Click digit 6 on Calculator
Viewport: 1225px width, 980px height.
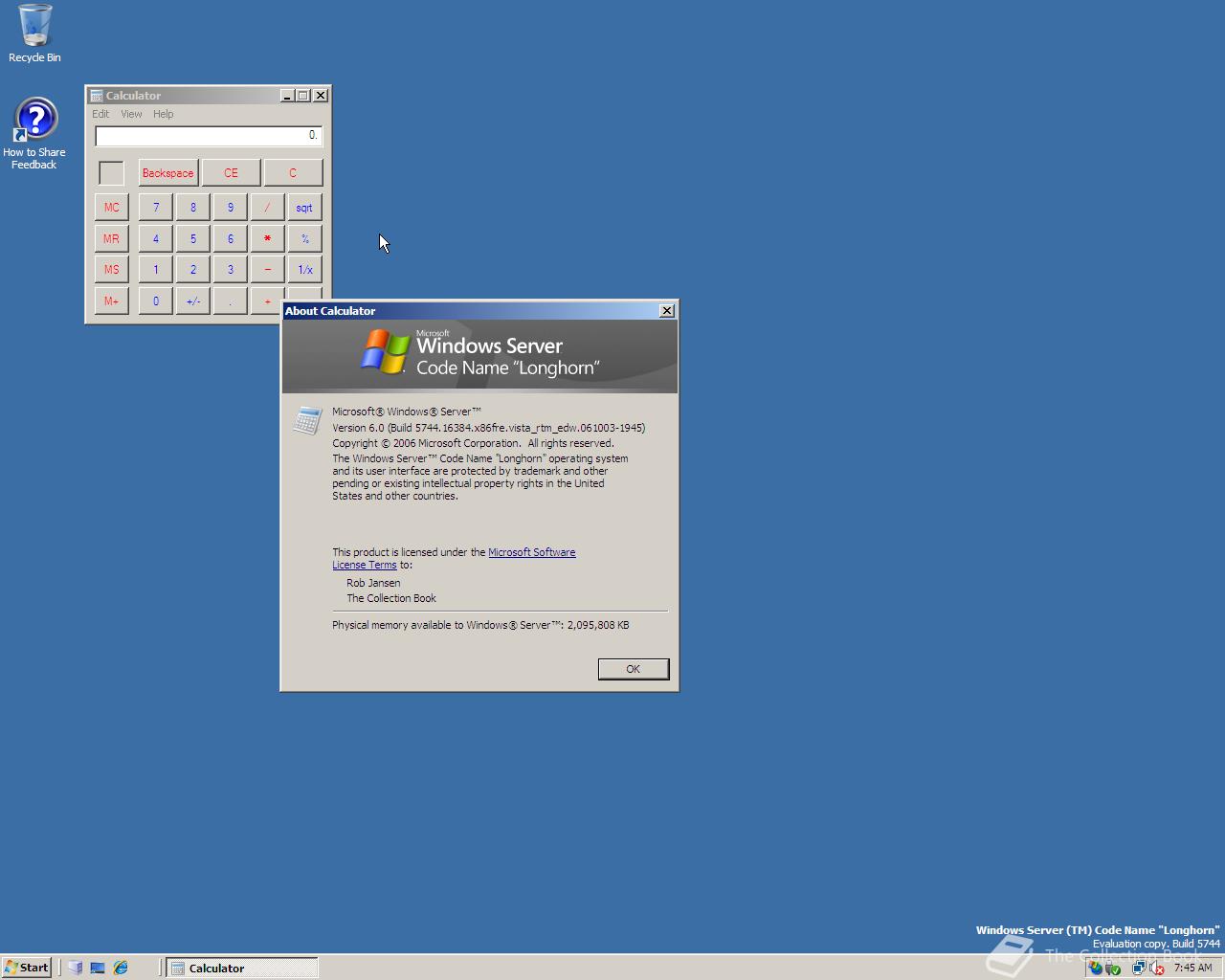[231, 239]
